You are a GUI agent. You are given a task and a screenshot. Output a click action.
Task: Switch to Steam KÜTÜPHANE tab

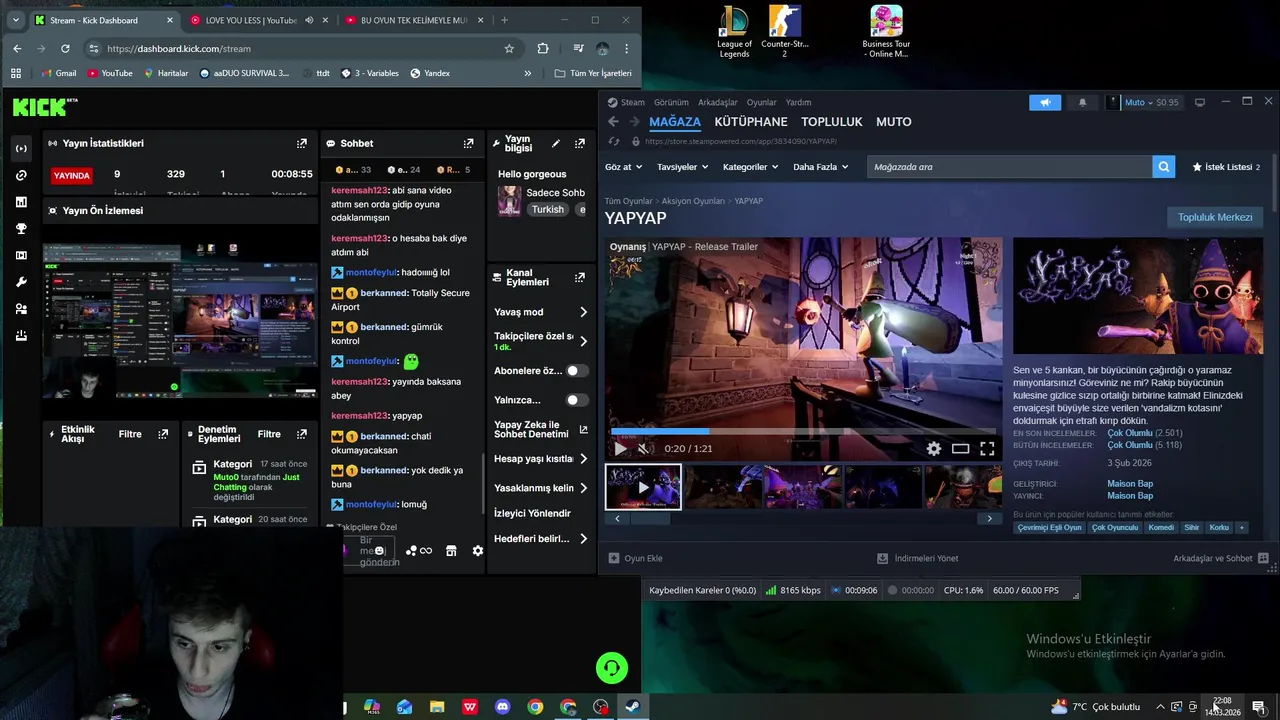point(751,122)
